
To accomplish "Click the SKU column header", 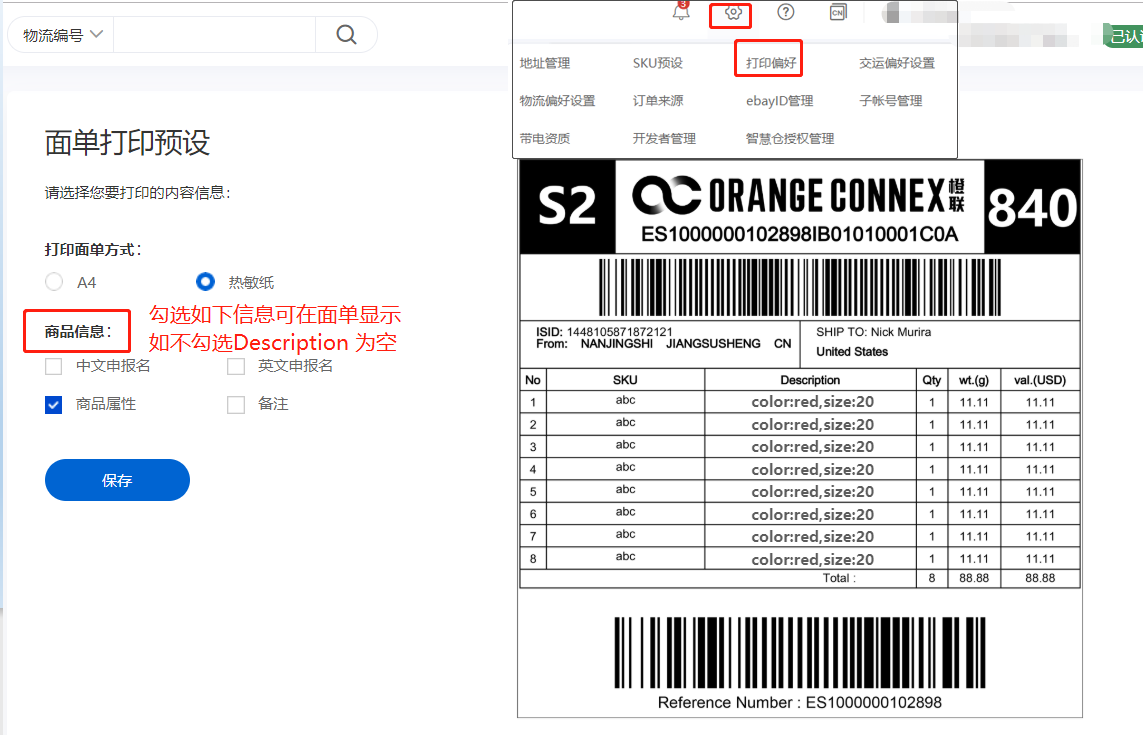I will (x=625, y=380).
